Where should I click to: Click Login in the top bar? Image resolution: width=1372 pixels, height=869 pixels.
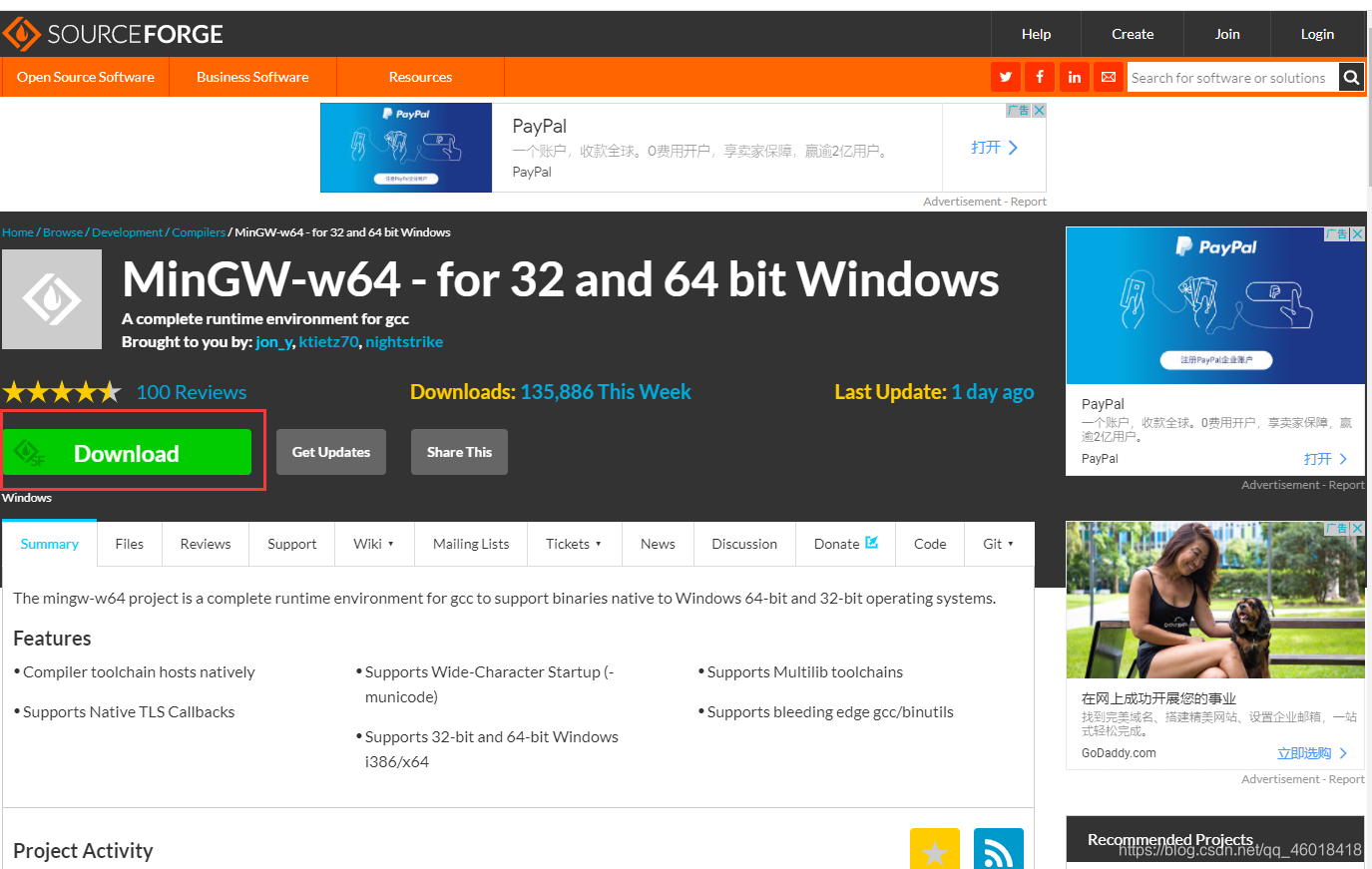pos(1317,34)
